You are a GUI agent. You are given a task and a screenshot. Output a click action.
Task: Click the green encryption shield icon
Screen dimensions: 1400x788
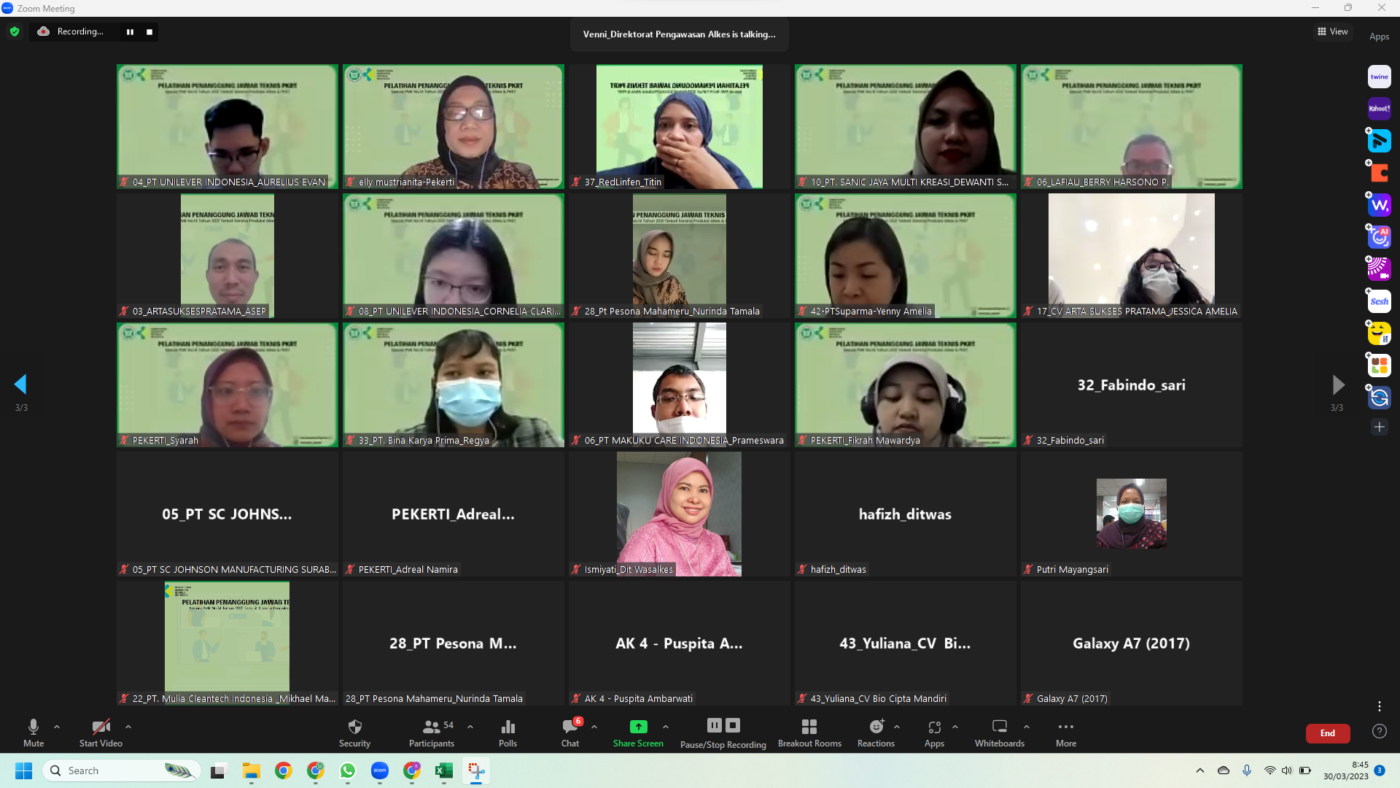tap(14, 32)
